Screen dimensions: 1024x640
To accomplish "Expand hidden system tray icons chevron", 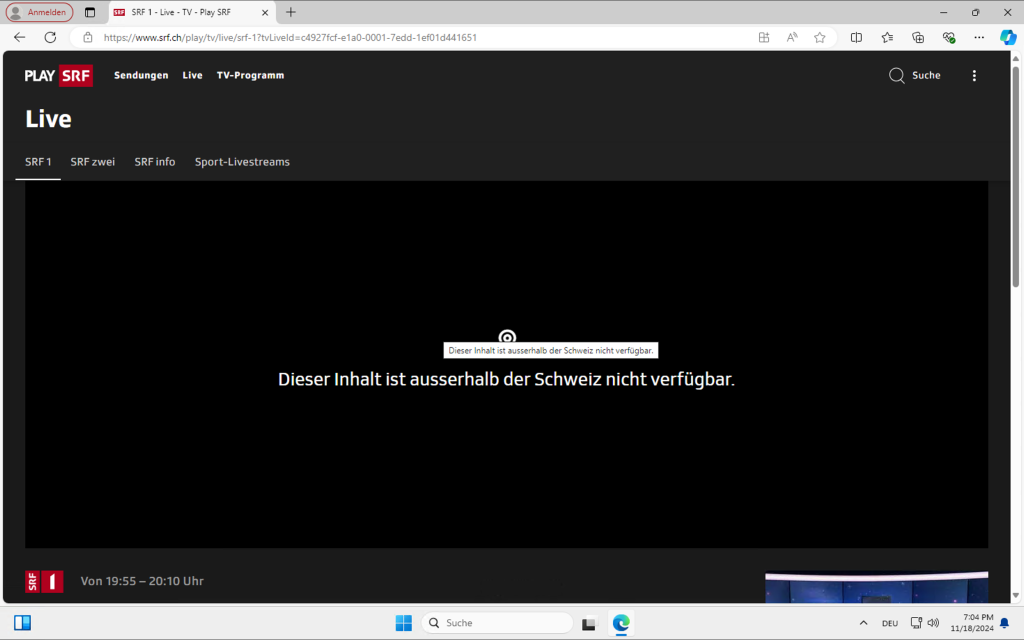I will (863, 623).
